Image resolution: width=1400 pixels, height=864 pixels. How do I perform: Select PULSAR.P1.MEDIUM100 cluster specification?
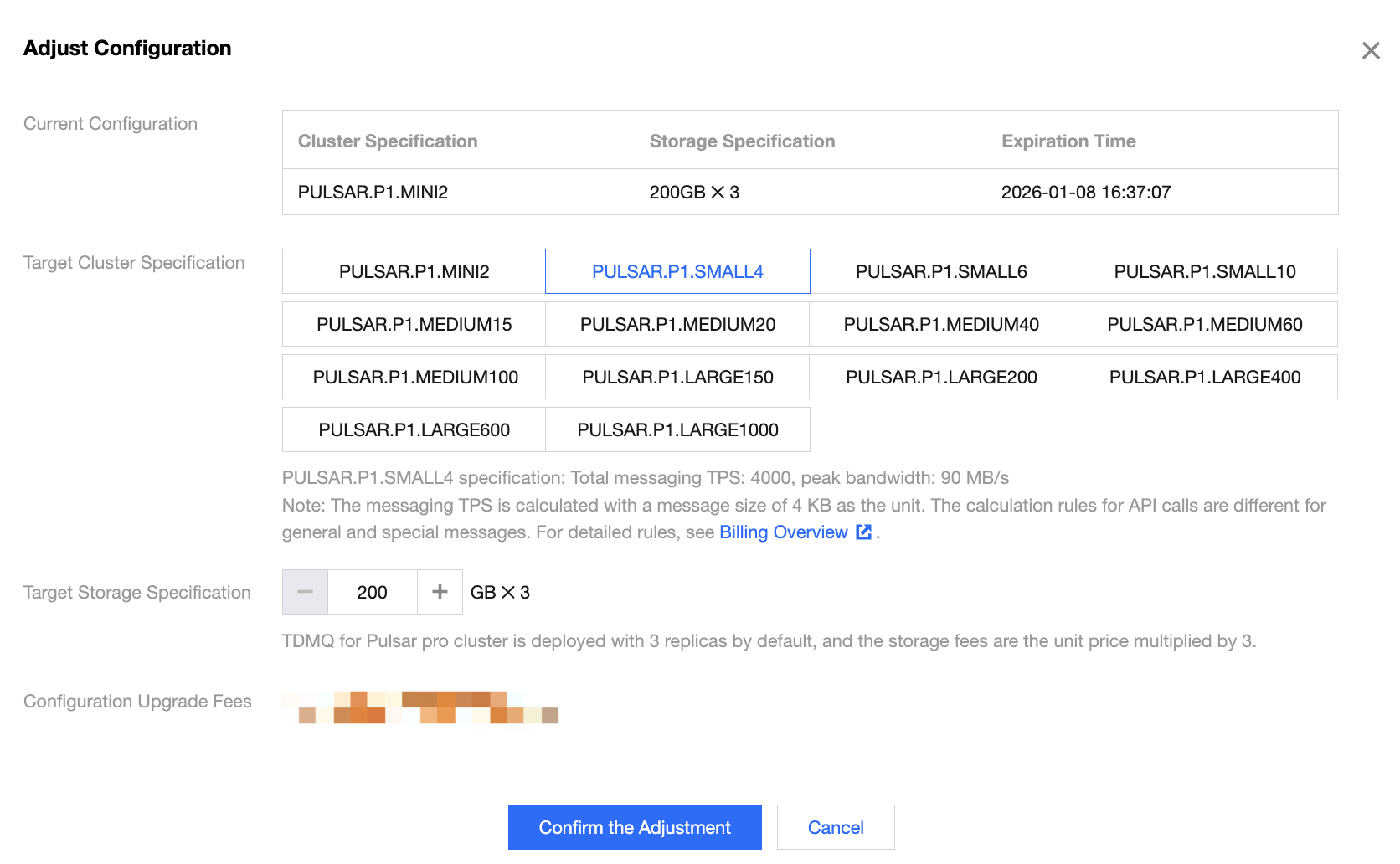[x=414, y=378]
